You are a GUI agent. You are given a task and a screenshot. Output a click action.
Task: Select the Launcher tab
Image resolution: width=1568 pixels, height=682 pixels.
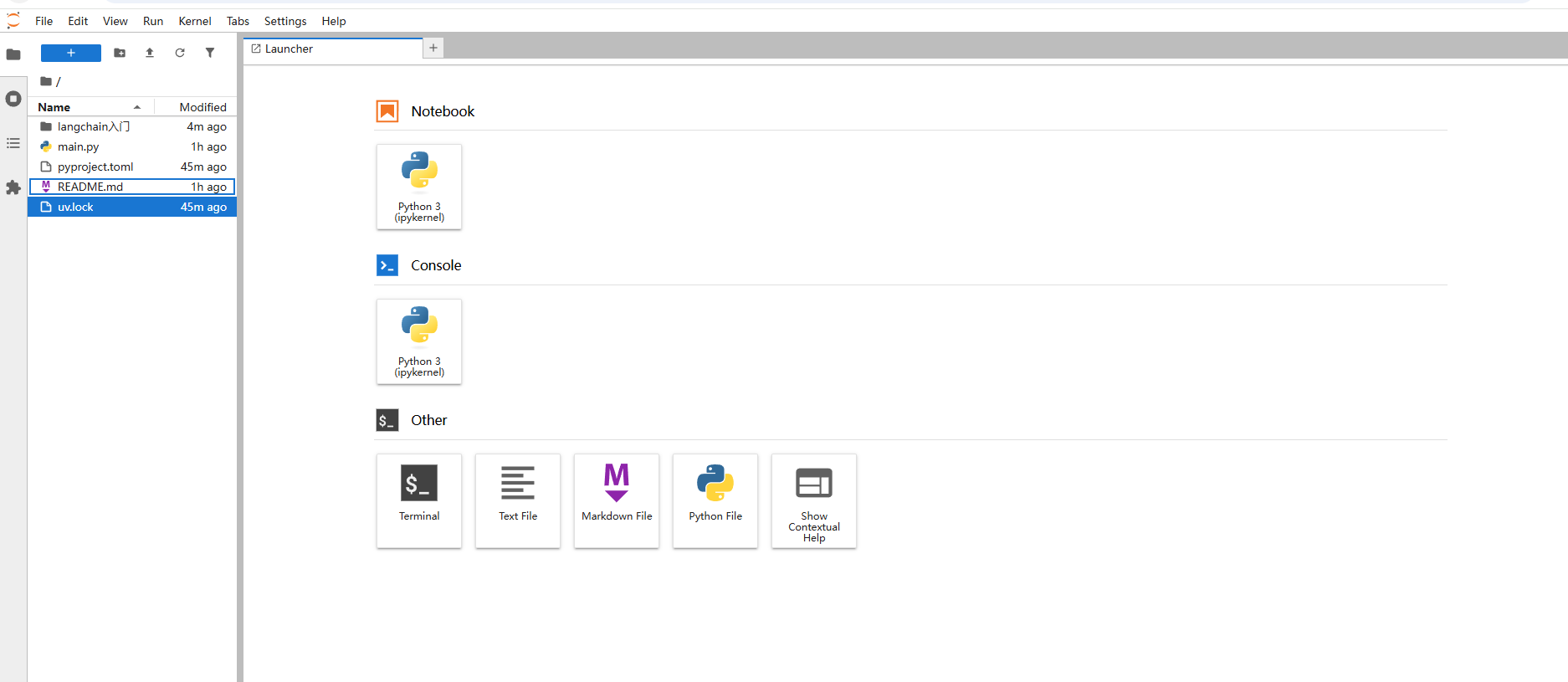point(333,49)
